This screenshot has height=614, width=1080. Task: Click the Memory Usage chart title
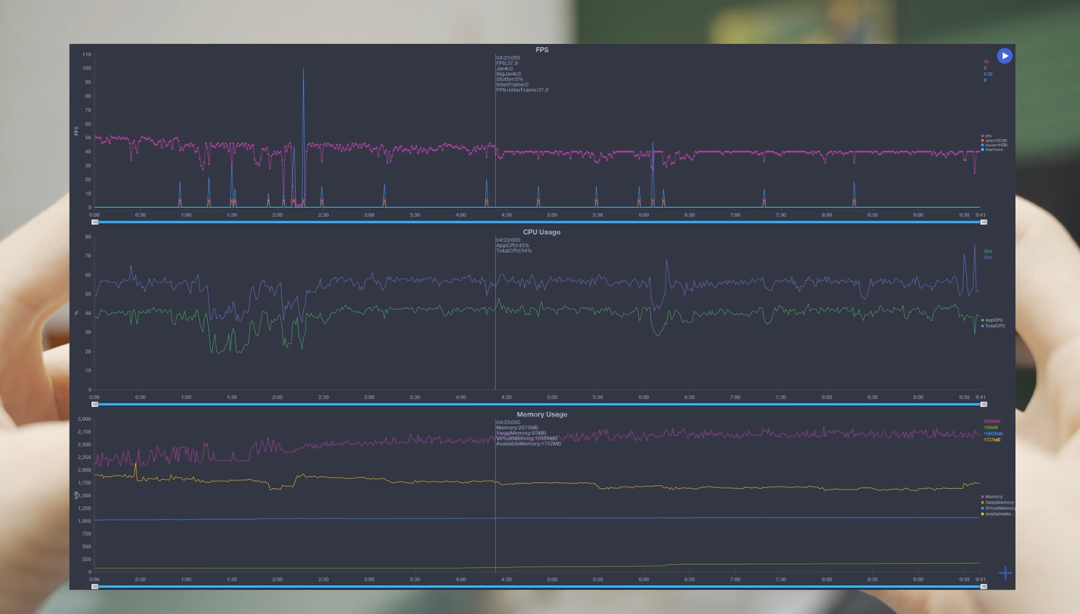point(541,414)
